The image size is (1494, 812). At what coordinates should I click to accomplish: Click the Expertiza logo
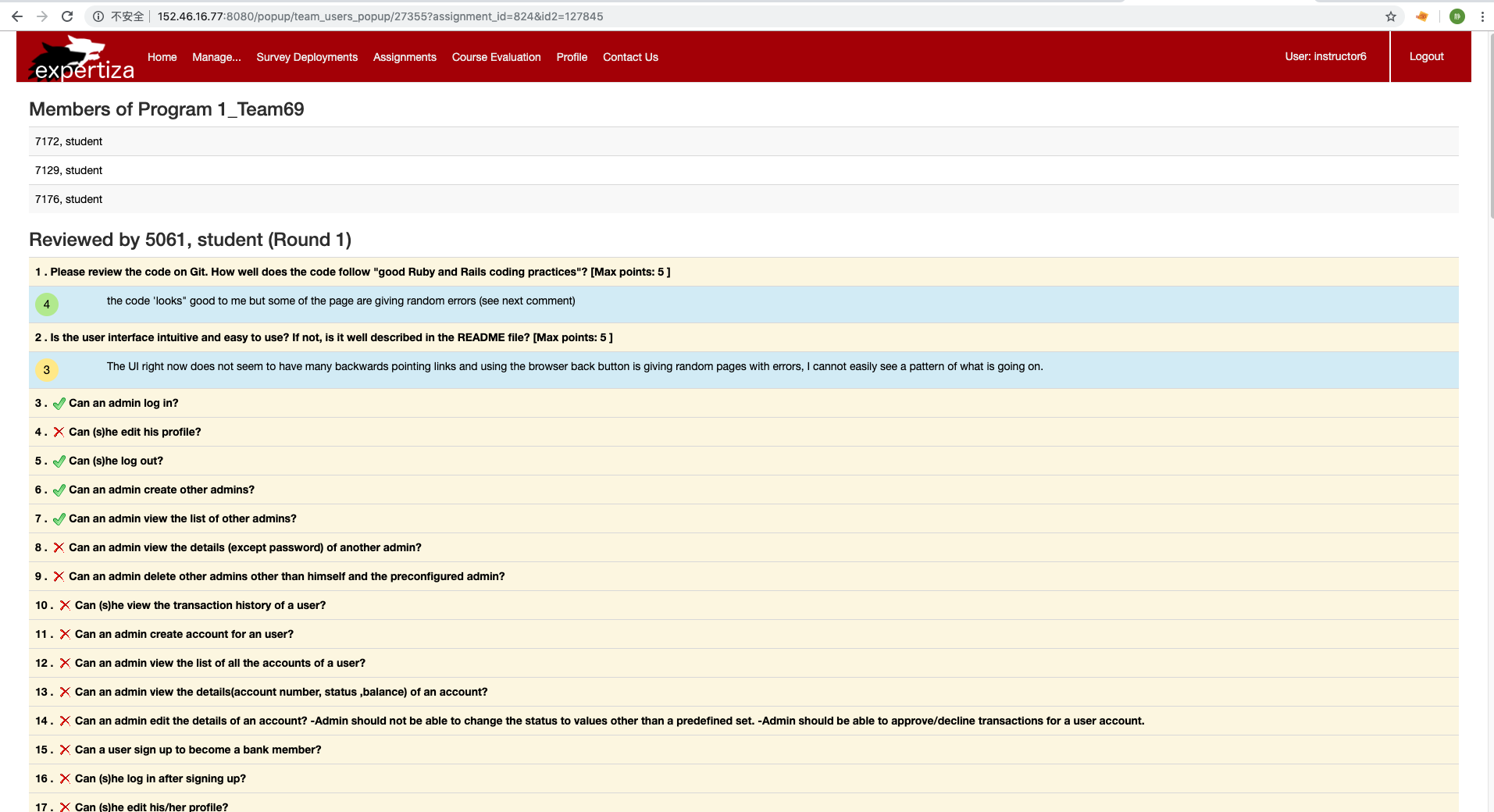click(82, 59)
